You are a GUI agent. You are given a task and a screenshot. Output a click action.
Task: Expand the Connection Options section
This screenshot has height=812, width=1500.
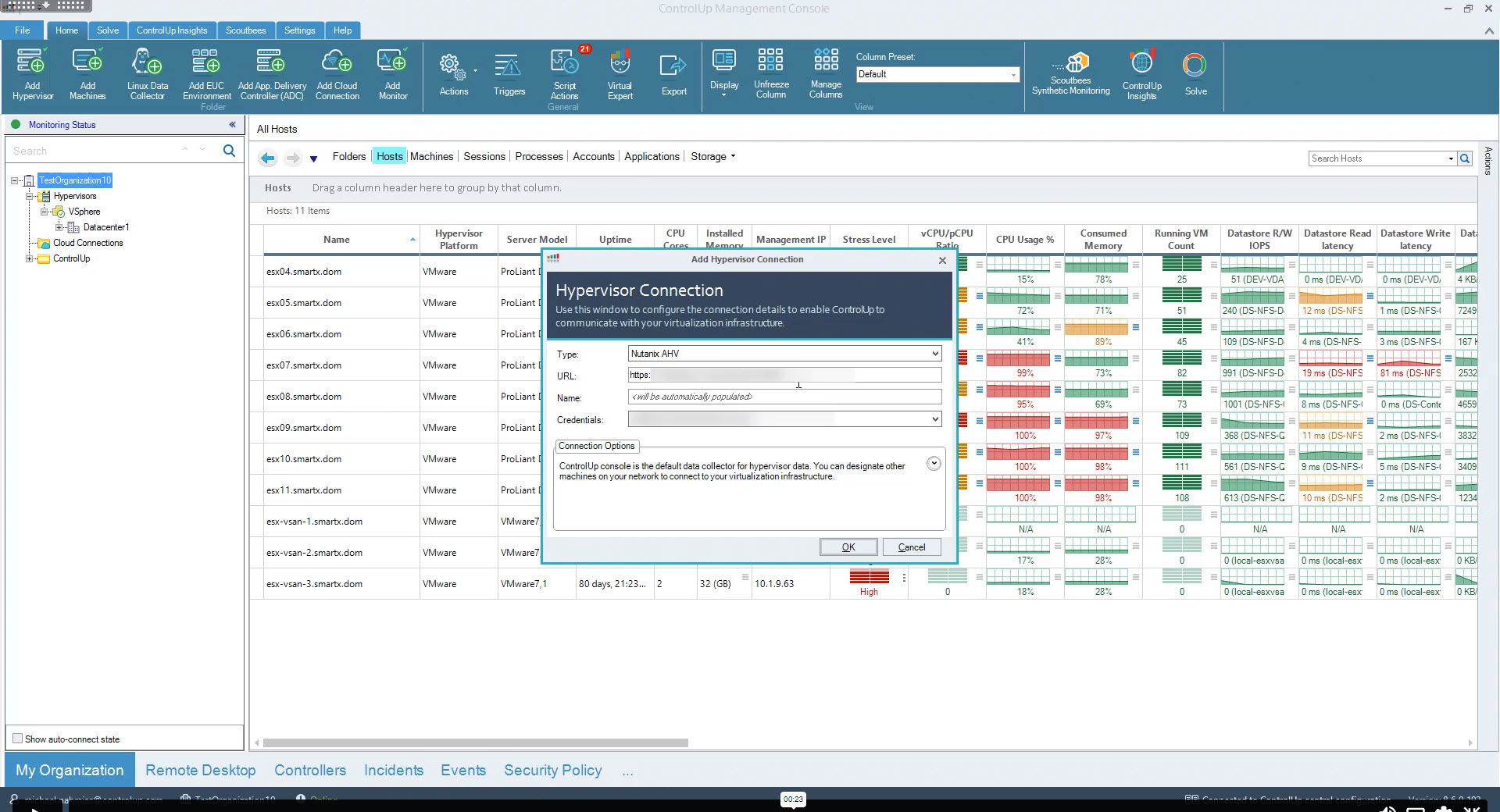pyautogui.click(x=933, y=464)
